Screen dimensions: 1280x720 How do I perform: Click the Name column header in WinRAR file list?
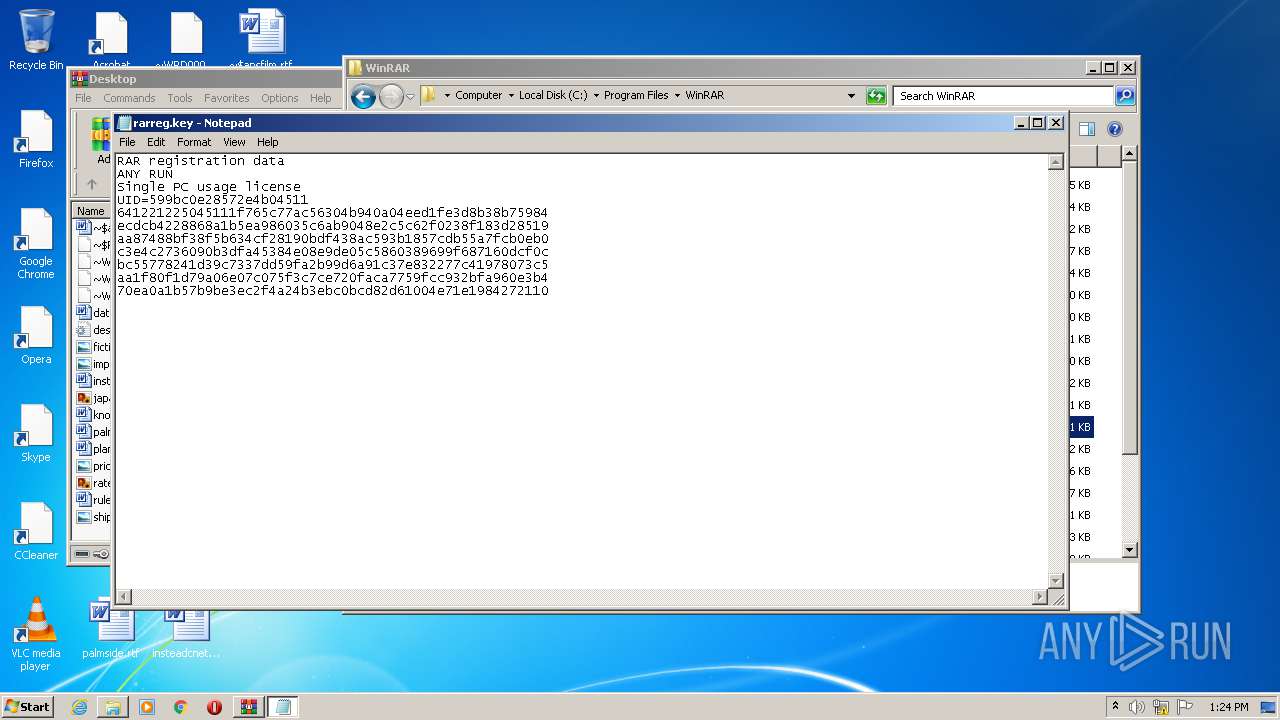[x=91, y=211]
